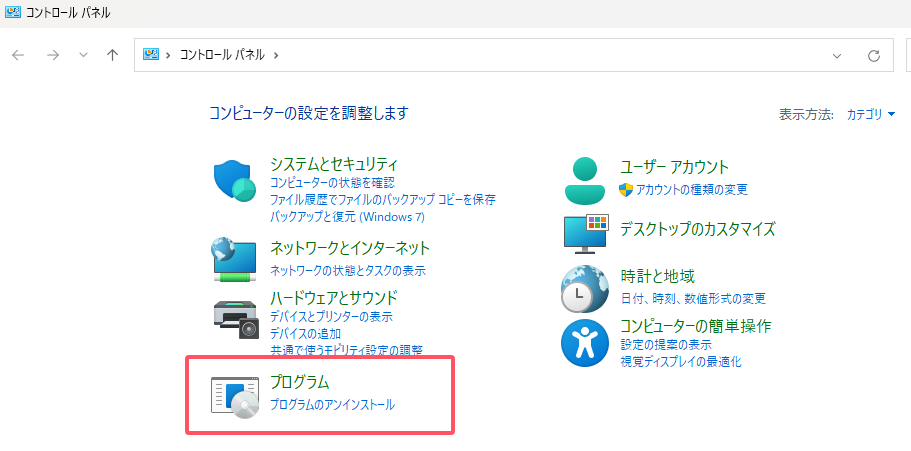Expand the address bar history dropdown
The height and width of the screenshot is (451, 911).
pos(837,56)
